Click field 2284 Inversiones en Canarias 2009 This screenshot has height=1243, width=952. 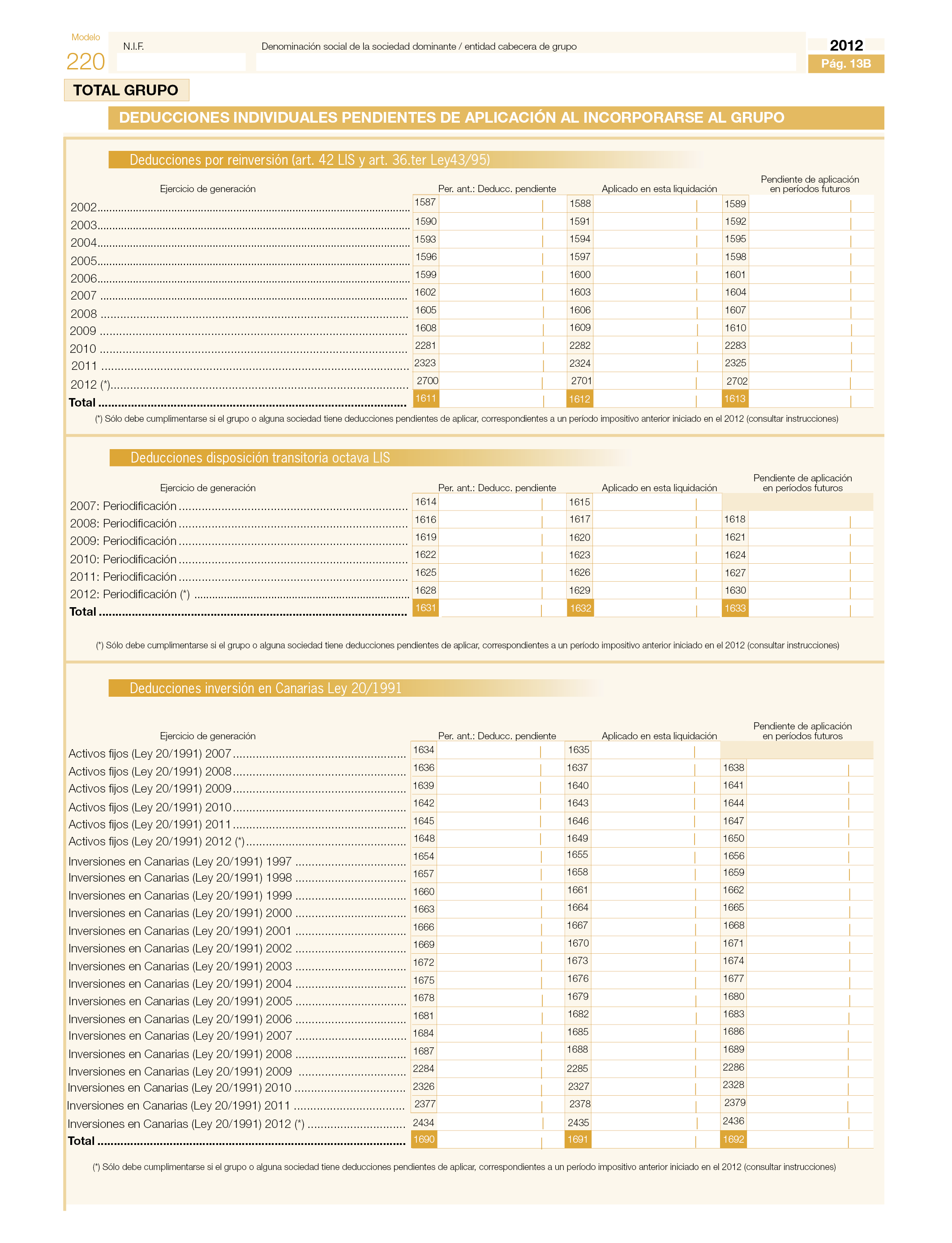502,1068
